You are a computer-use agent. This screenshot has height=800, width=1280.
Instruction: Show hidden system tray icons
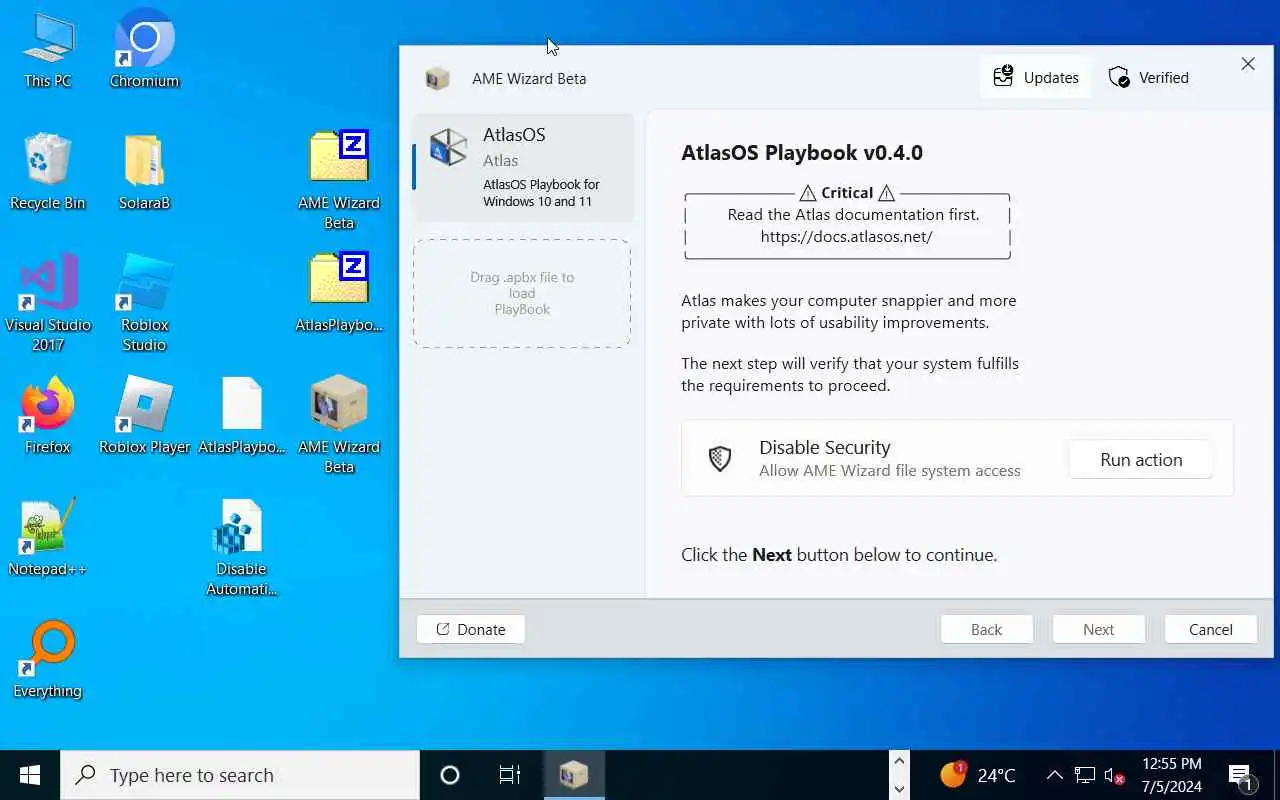[1054, 775]
